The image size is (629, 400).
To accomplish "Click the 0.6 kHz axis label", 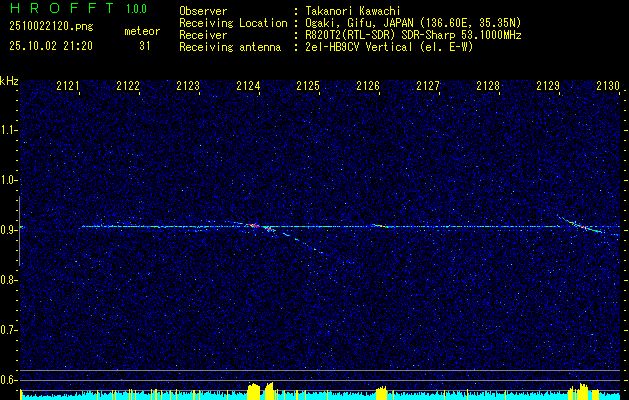I will click(x=9, y=380).
